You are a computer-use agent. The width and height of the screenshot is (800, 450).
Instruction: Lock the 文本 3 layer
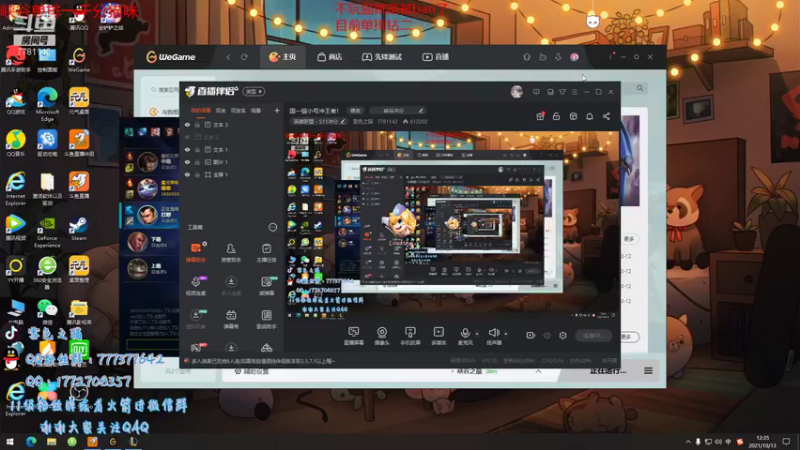(x=197, y=125)
